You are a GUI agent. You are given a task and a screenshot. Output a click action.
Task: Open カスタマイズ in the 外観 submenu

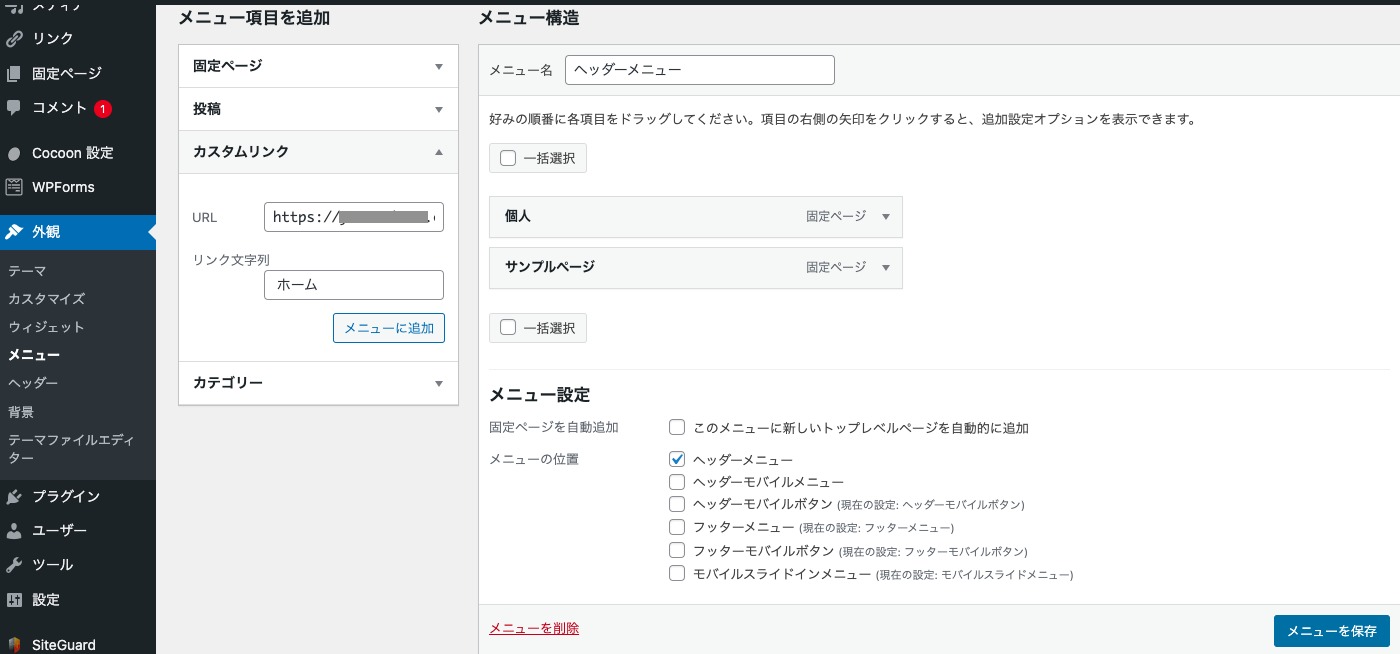(46, 299)
